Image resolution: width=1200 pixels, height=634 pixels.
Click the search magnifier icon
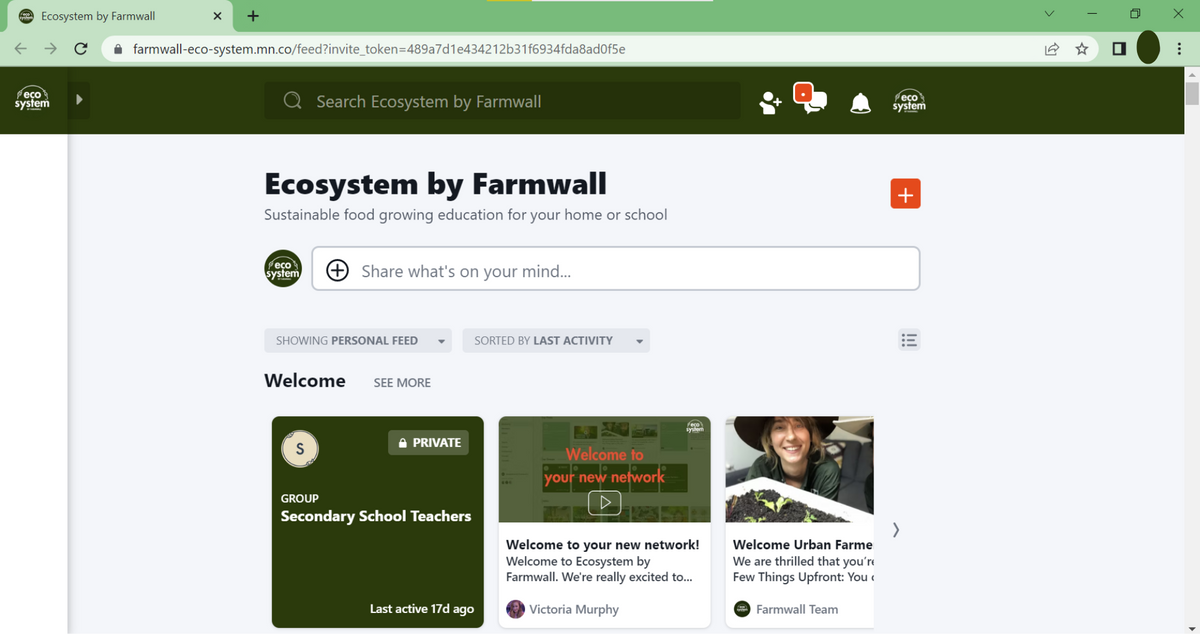pos(293,101)
